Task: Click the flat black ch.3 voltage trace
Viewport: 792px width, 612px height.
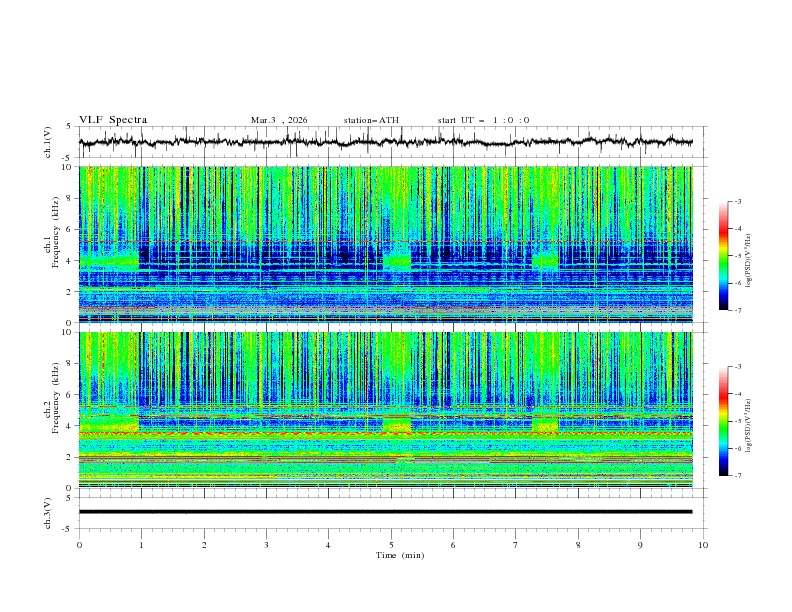Action: [x=386, y=512]
